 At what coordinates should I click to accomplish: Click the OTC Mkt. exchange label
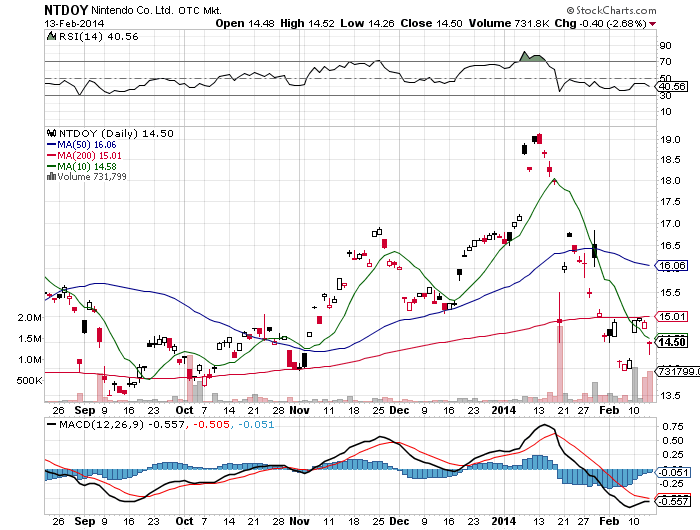(200, 10)
